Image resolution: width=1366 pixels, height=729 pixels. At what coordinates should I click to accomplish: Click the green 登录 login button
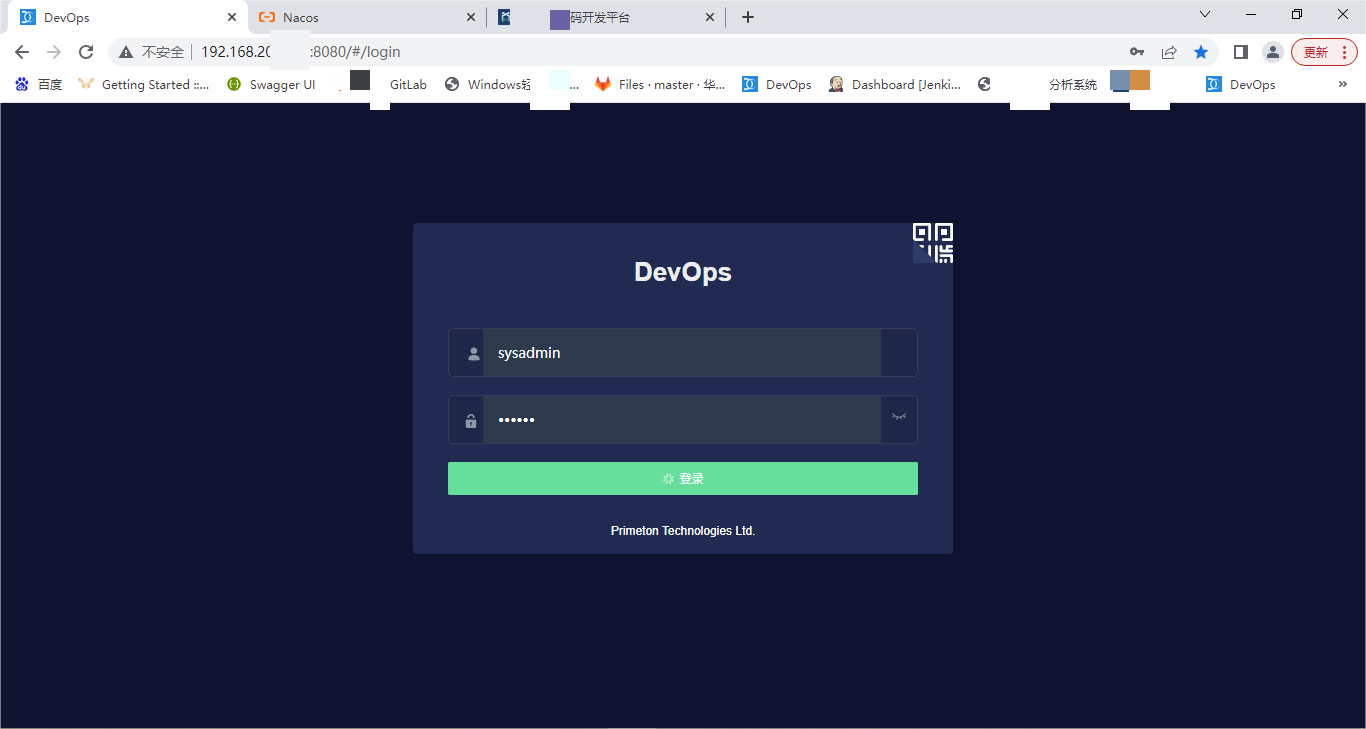[683, 478]
